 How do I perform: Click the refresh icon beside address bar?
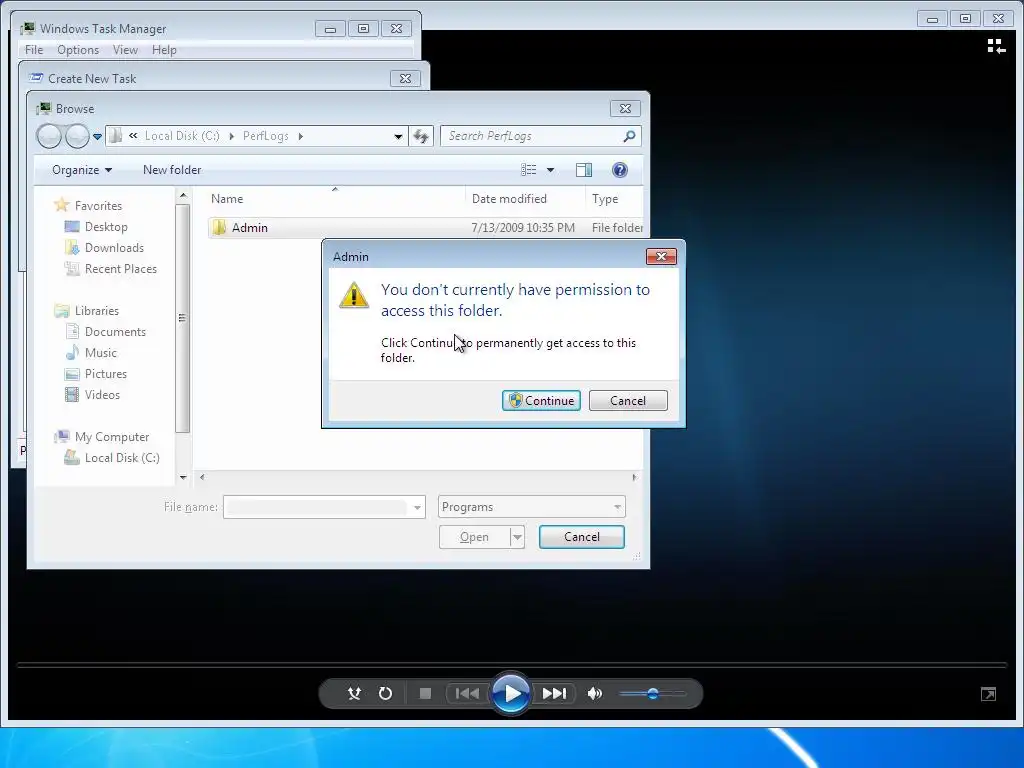pyautogui.click(x=421, y=136)
